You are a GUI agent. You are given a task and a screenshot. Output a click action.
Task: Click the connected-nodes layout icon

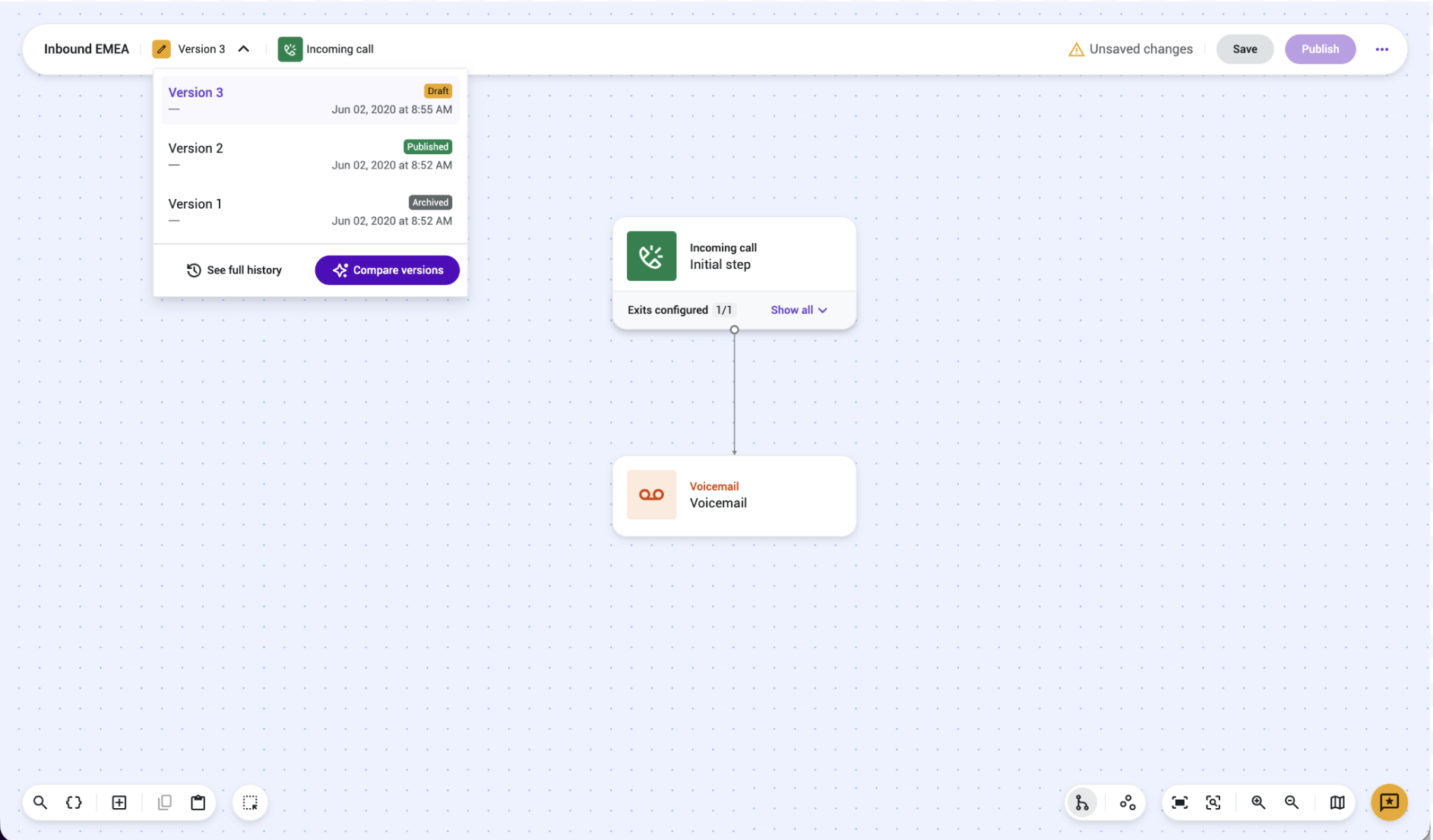[x=1127, y=802]
